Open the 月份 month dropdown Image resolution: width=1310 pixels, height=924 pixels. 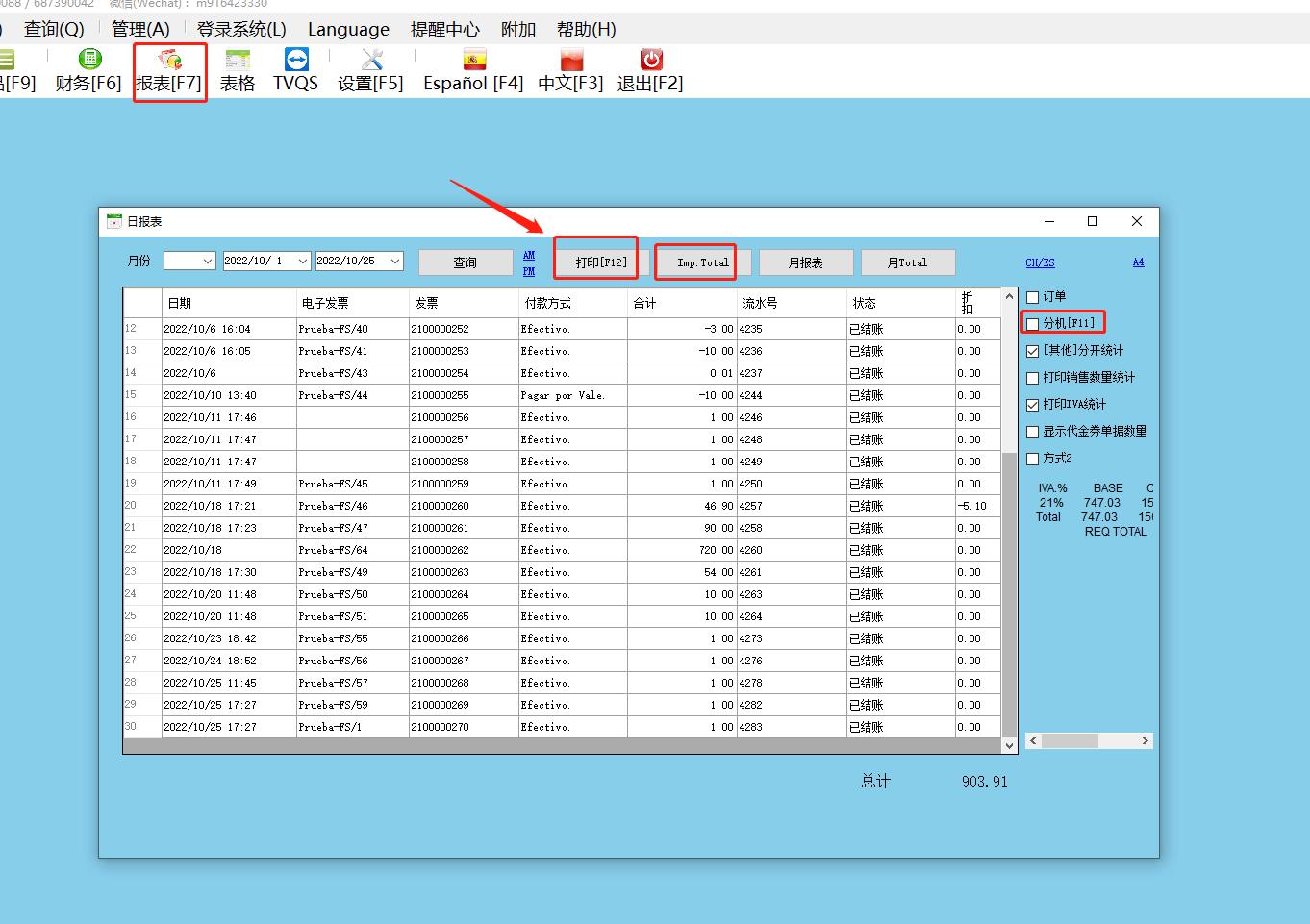[208, 261]
